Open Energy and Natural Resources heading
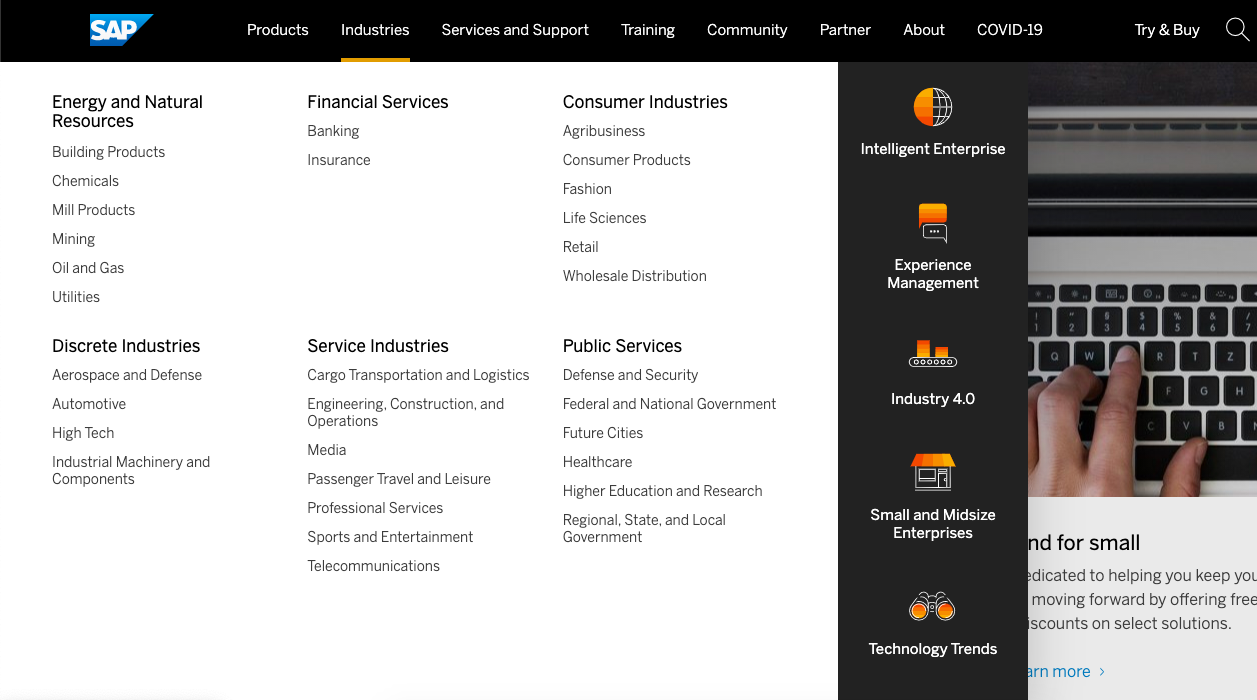 (x=127, y=111)
